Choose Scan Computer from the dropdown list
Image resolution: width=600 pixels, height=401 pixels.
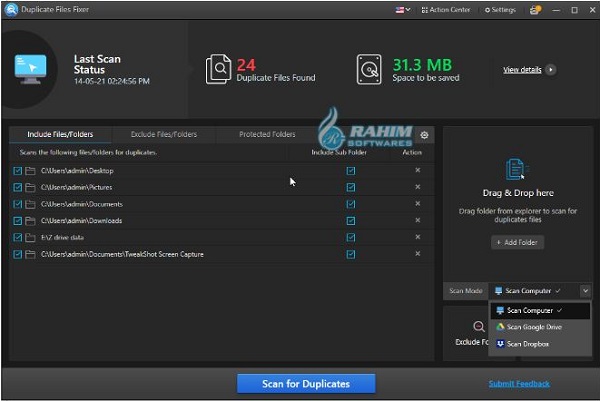point(540,310)
